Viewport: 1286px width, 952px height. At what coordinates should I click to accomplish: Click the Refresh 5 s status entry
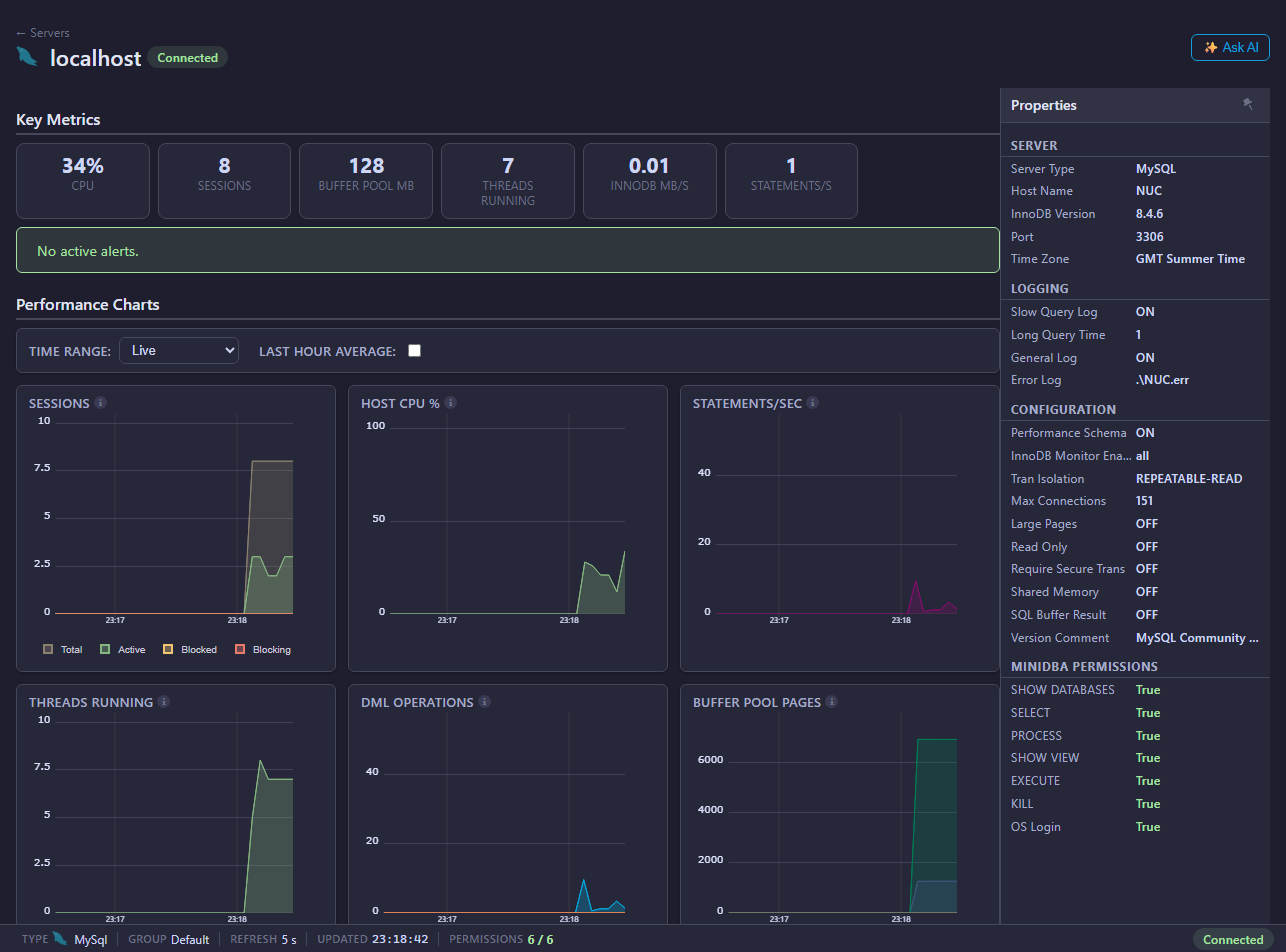(x=263, y=939)
